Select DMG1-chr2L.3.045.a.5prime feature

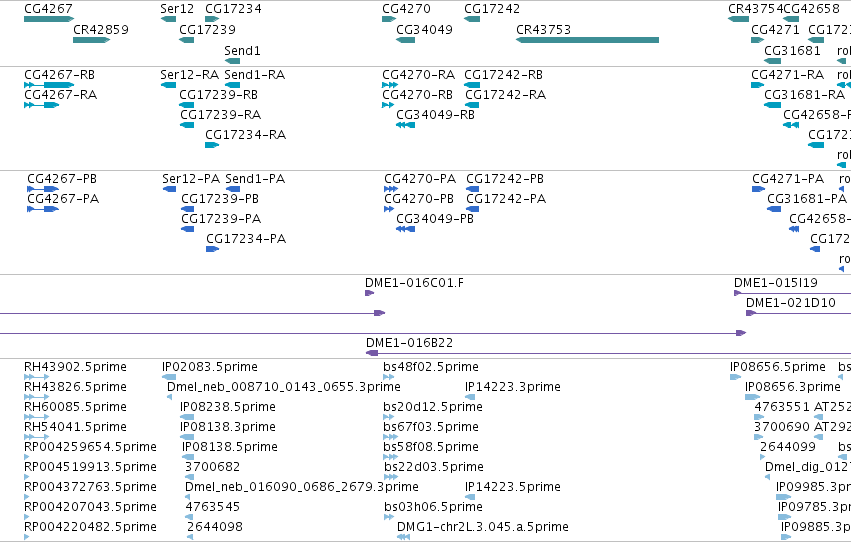[403, 537]
